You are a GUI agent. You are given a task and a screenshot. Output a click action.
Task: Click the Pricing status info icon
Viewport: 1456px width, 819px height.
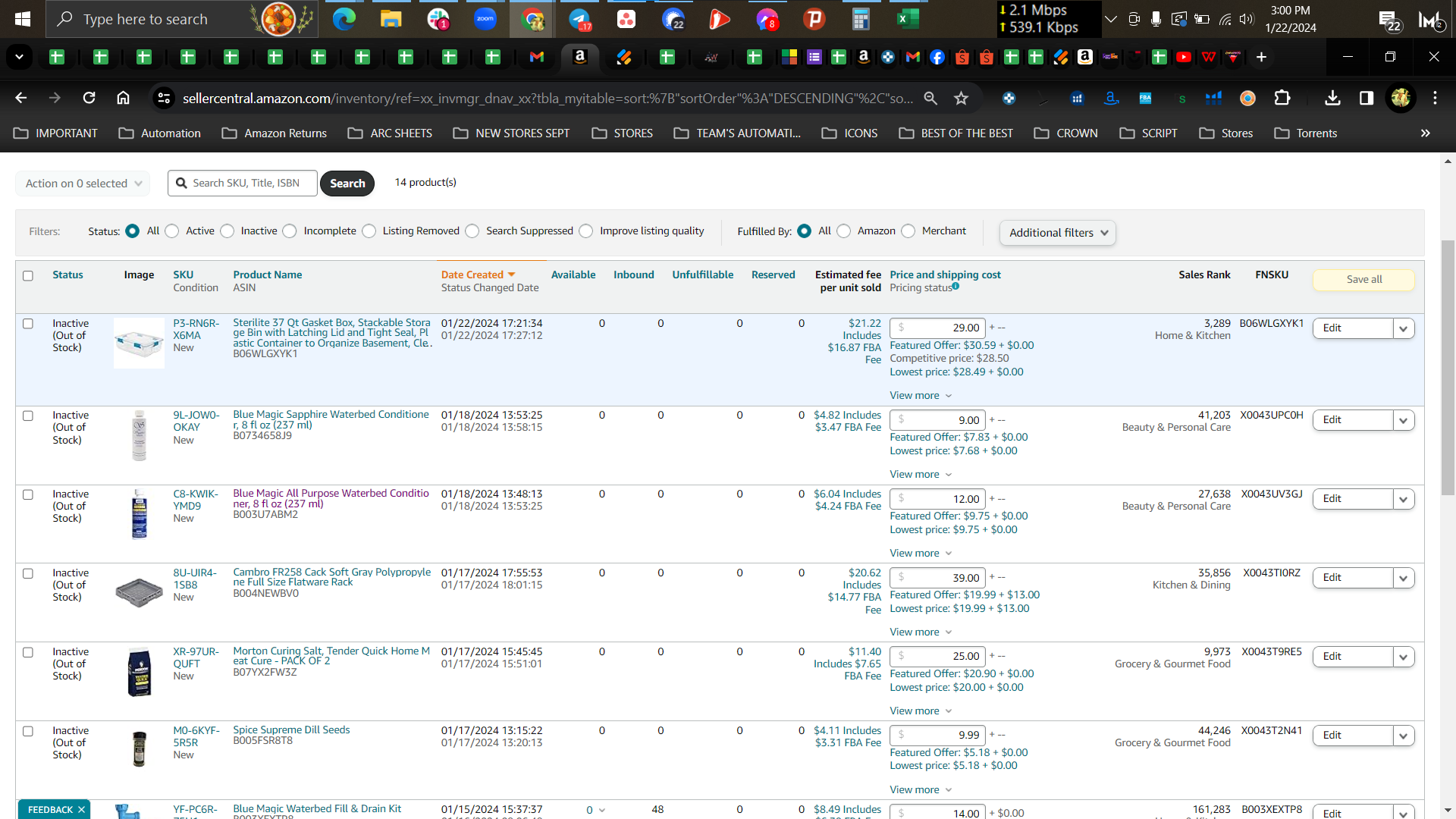point(955,286)
